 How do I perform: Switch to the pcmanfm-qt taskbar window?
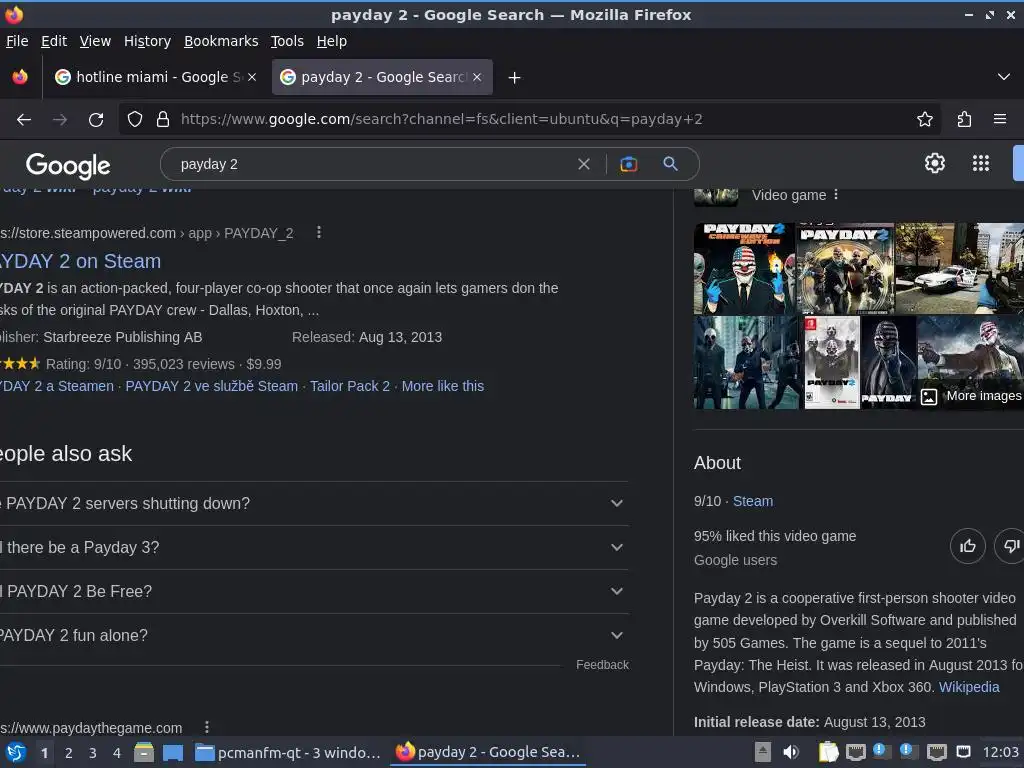pyautogui.click(x=288, y=752)
